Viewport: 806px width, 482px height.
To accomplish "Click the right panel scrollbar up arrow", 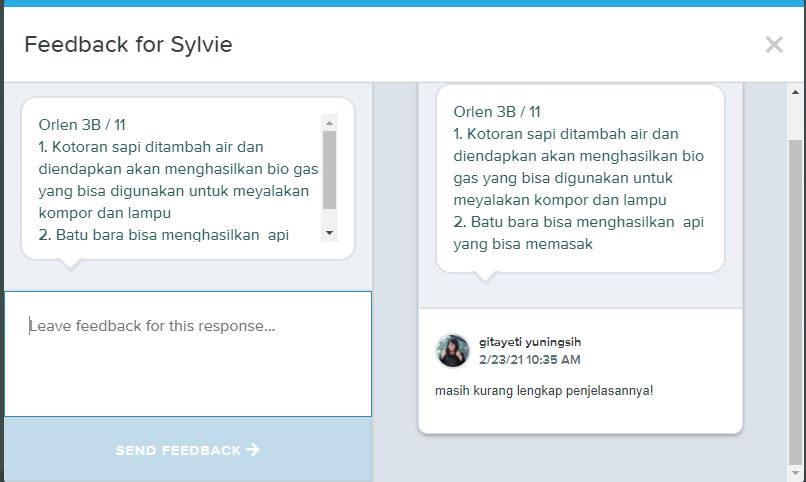I will pyautogui.click(x=795, y=92).
